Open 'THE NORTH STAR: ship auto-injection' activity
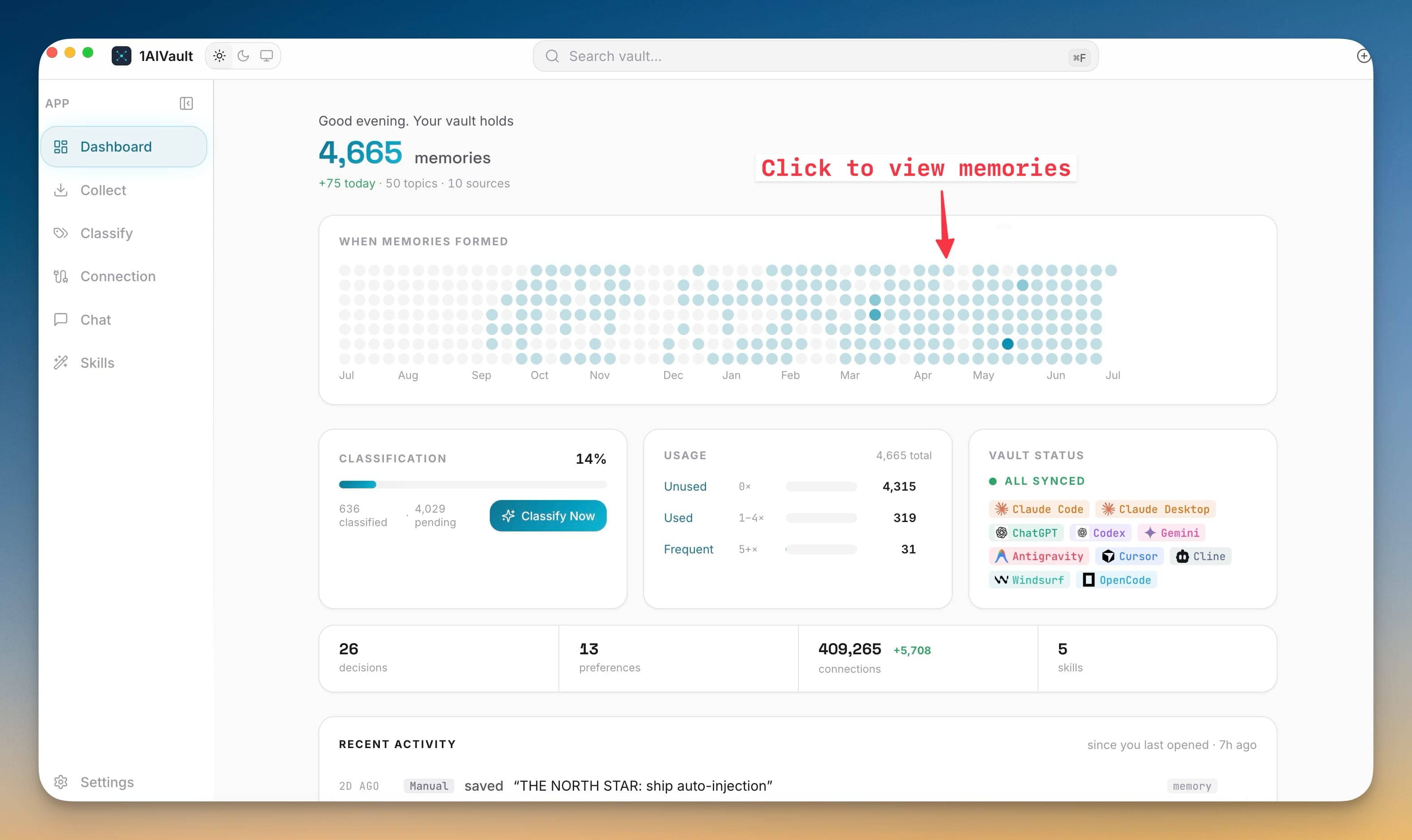The width and height of the screenshot is (1412, 840). (x=643, y=786)
